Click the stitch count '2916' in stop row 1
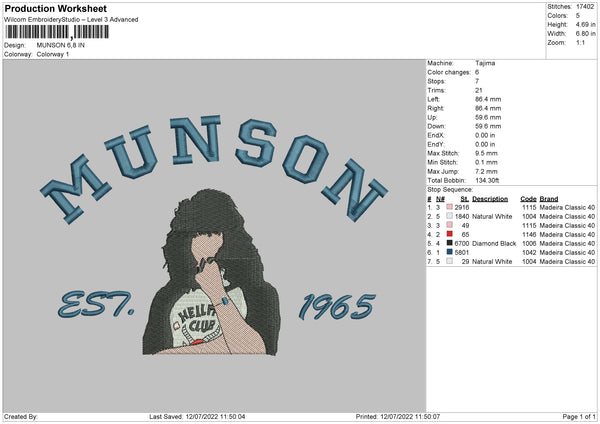This screenshot has width=600, height=424. tap(462, 207)
